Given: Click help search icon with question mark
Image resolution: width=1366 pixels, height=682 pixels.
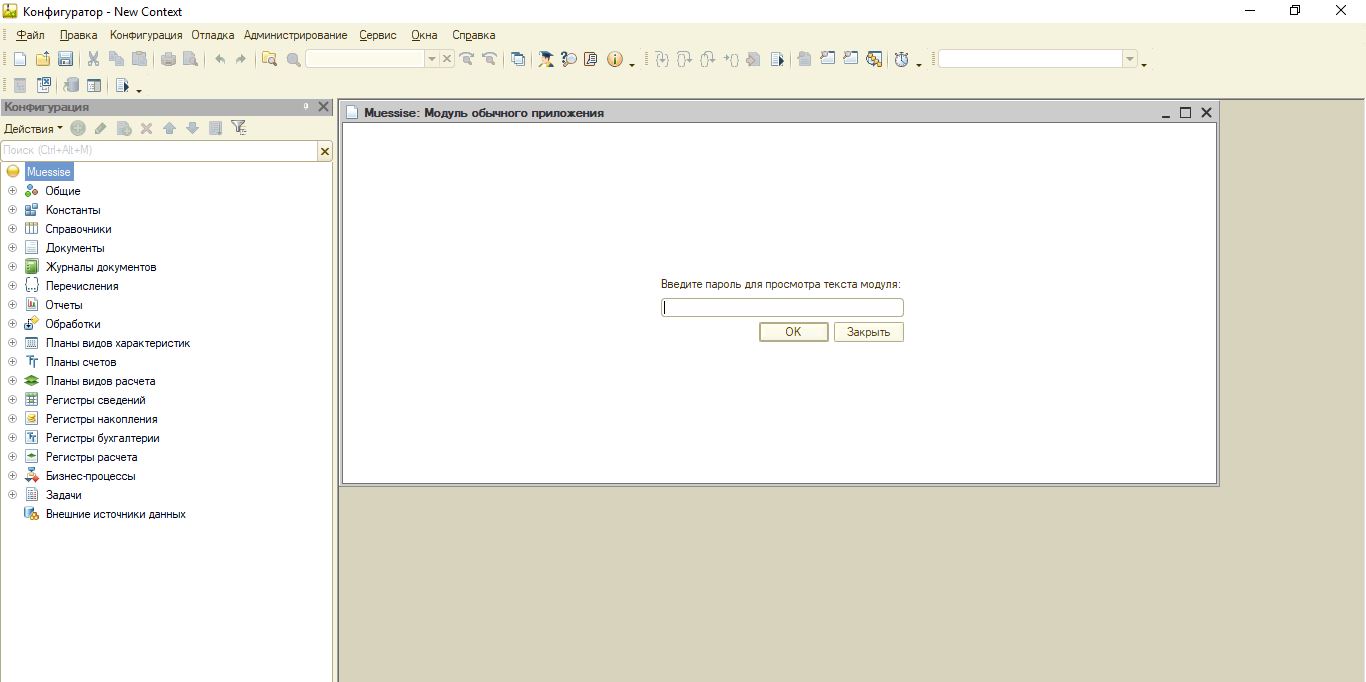Looking at the screenshot, I should click(x=568, y=59).
